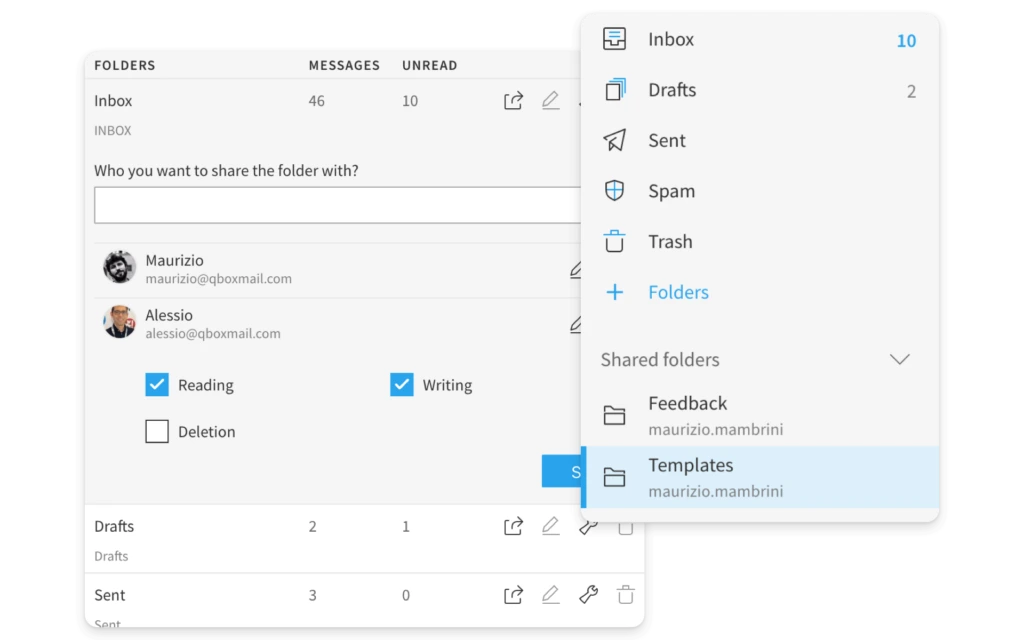Click the share icon in Inbox row
This screenshot has height=640, width=1024.
pos(513,101)
